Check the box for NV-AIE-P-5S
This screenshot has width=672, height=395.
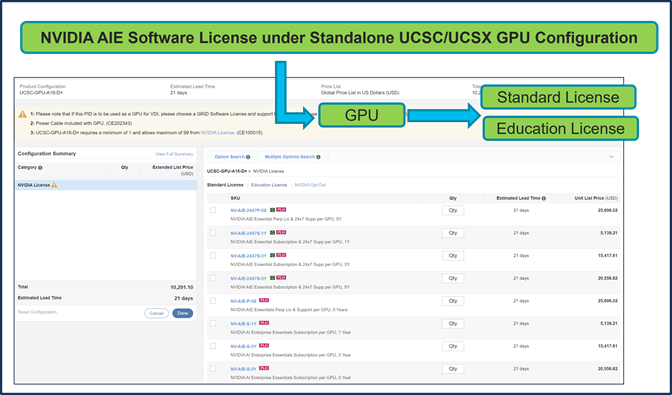(213, 301)
